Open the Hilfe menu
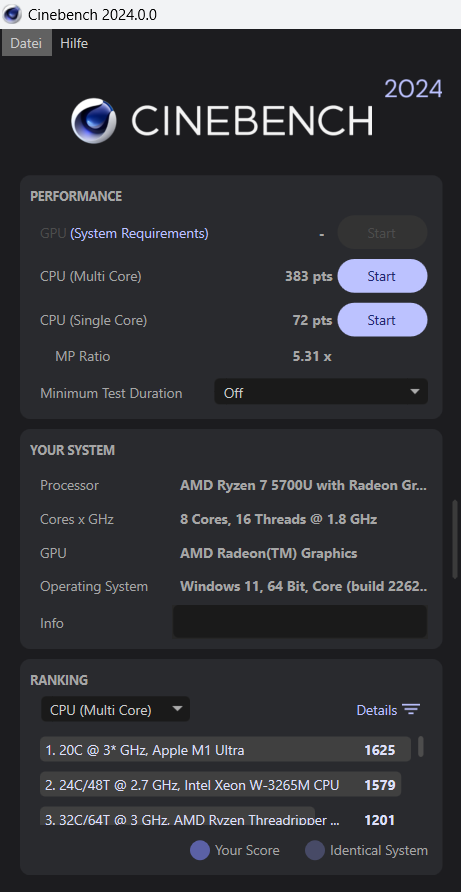This screenshot has width=461, height=892. (x=74, y=43)
